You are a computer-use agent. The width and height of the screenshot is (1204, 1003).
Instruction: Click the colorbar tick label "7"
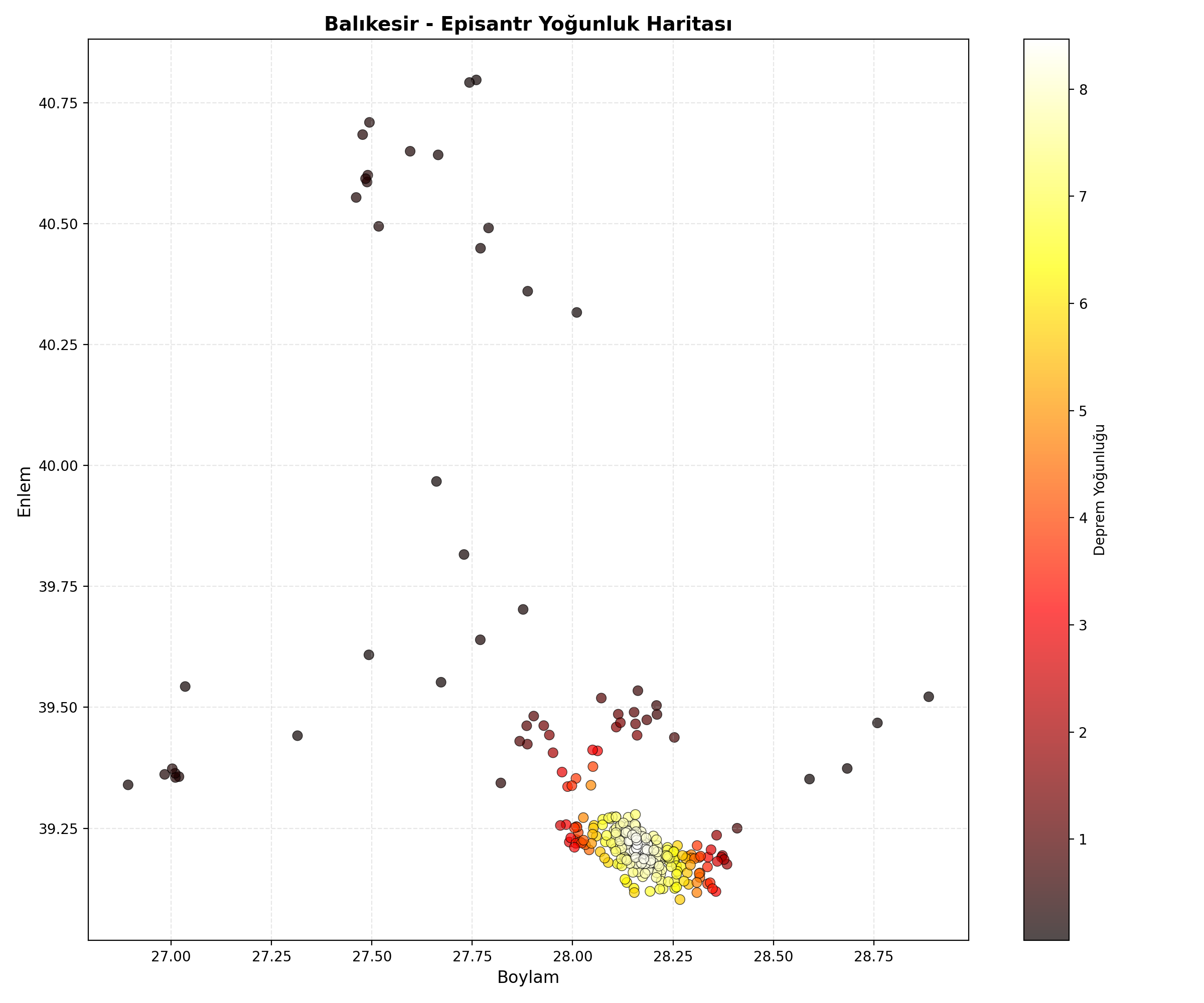coord(1083,197)
